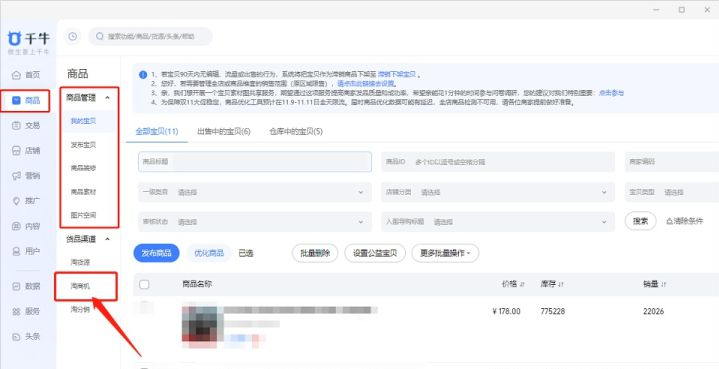Viewport: 719px width, 369px height.
Task: Select 淘商机 under 货品渠道
Action: (80, 286)
